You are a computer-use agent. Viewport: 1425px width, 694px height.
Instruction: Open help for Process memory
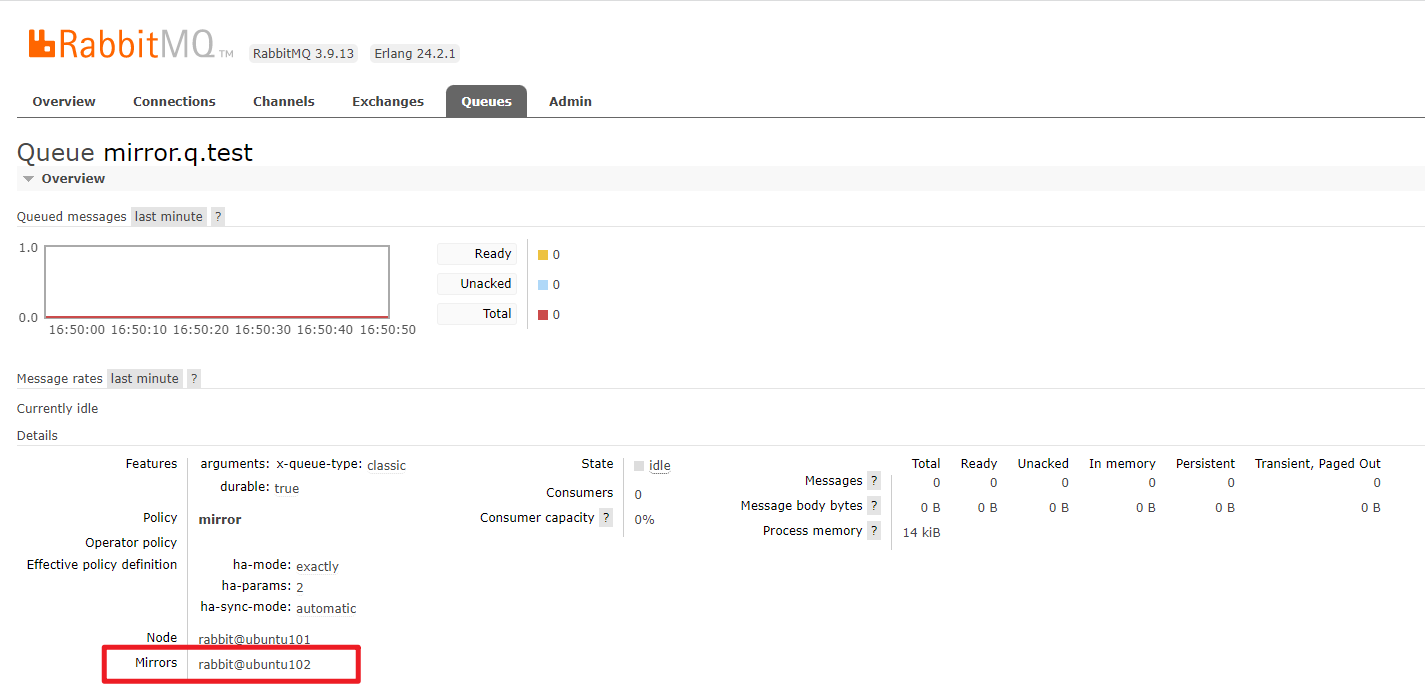pyautogui.click(x=874, y=530)
